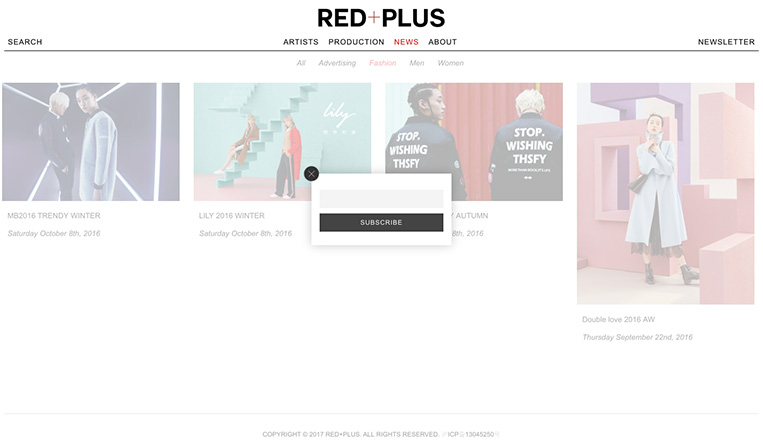Click the Subscribe button

382,222
